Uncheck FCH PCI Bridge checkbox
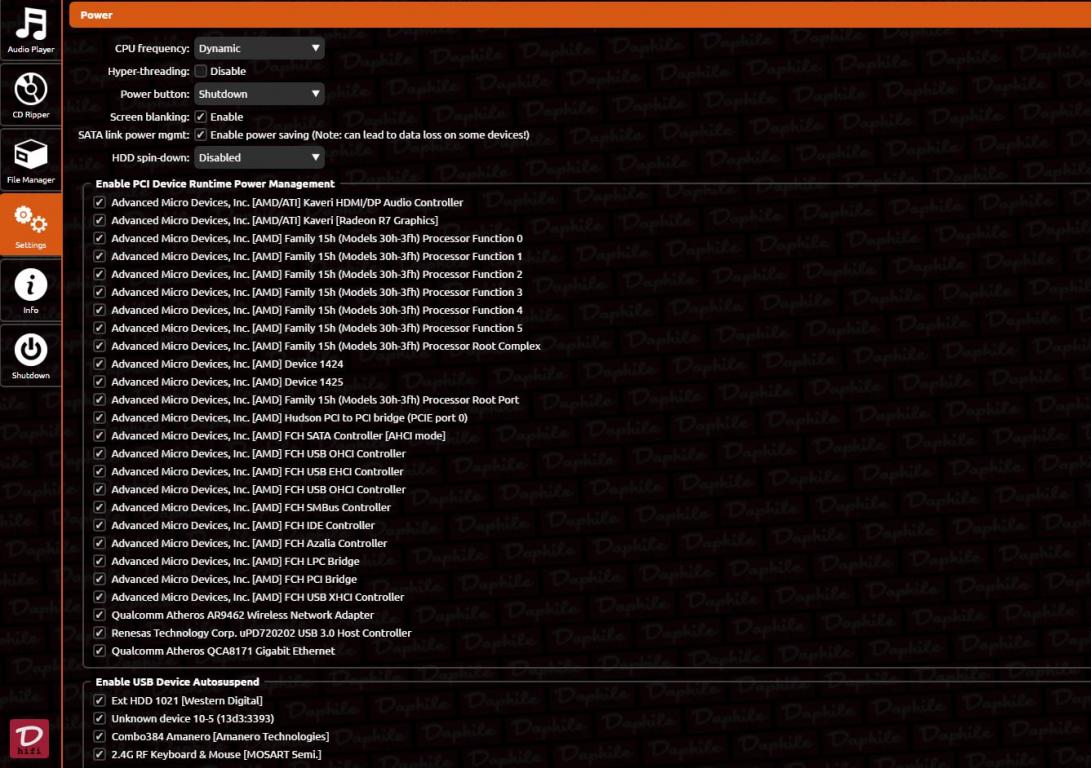 click(x=99, y=579)
